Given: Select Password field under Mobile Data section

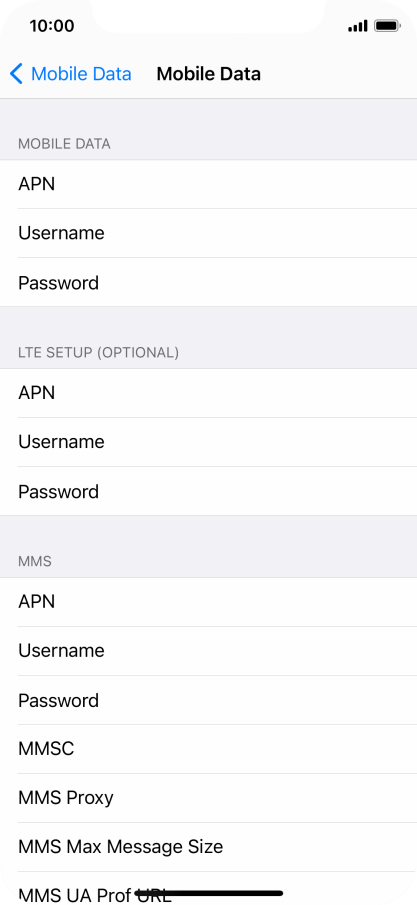Looking at the screenshot, I should click(208, 282).
